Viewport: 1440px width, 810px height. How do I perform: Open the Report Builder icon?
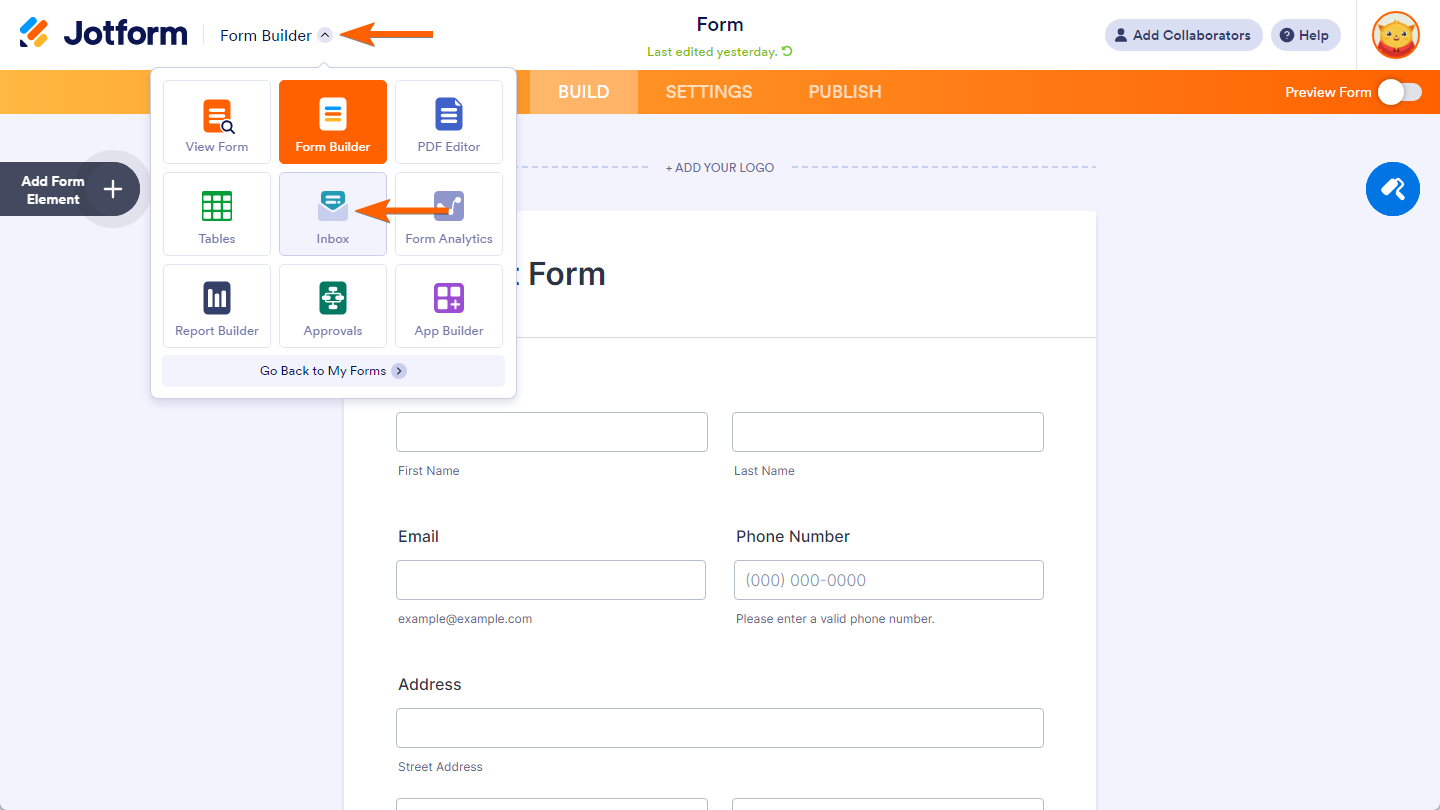[216, 305]
